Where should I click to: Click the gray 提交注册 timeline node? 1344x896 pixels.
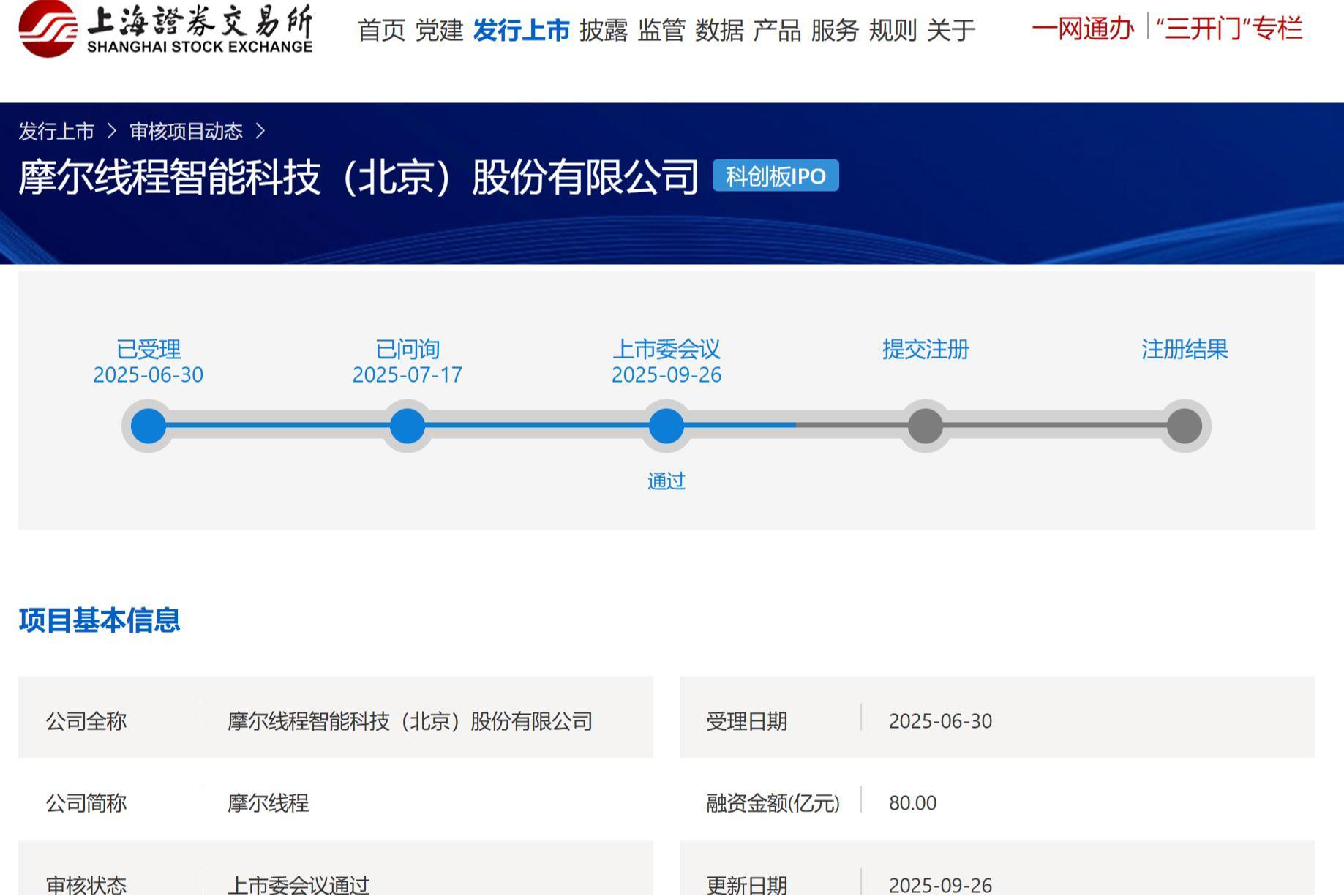[926, 426]
